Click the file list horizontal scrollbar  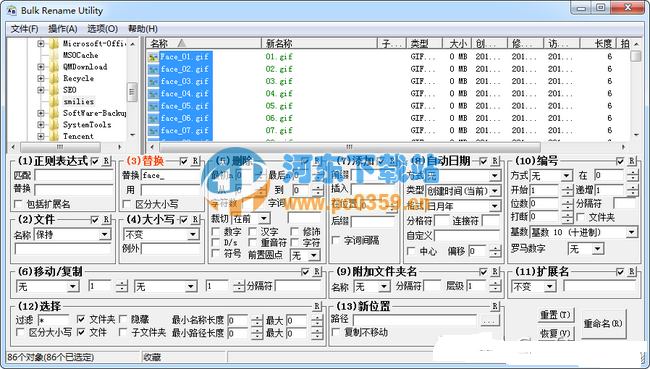(349, 147)
